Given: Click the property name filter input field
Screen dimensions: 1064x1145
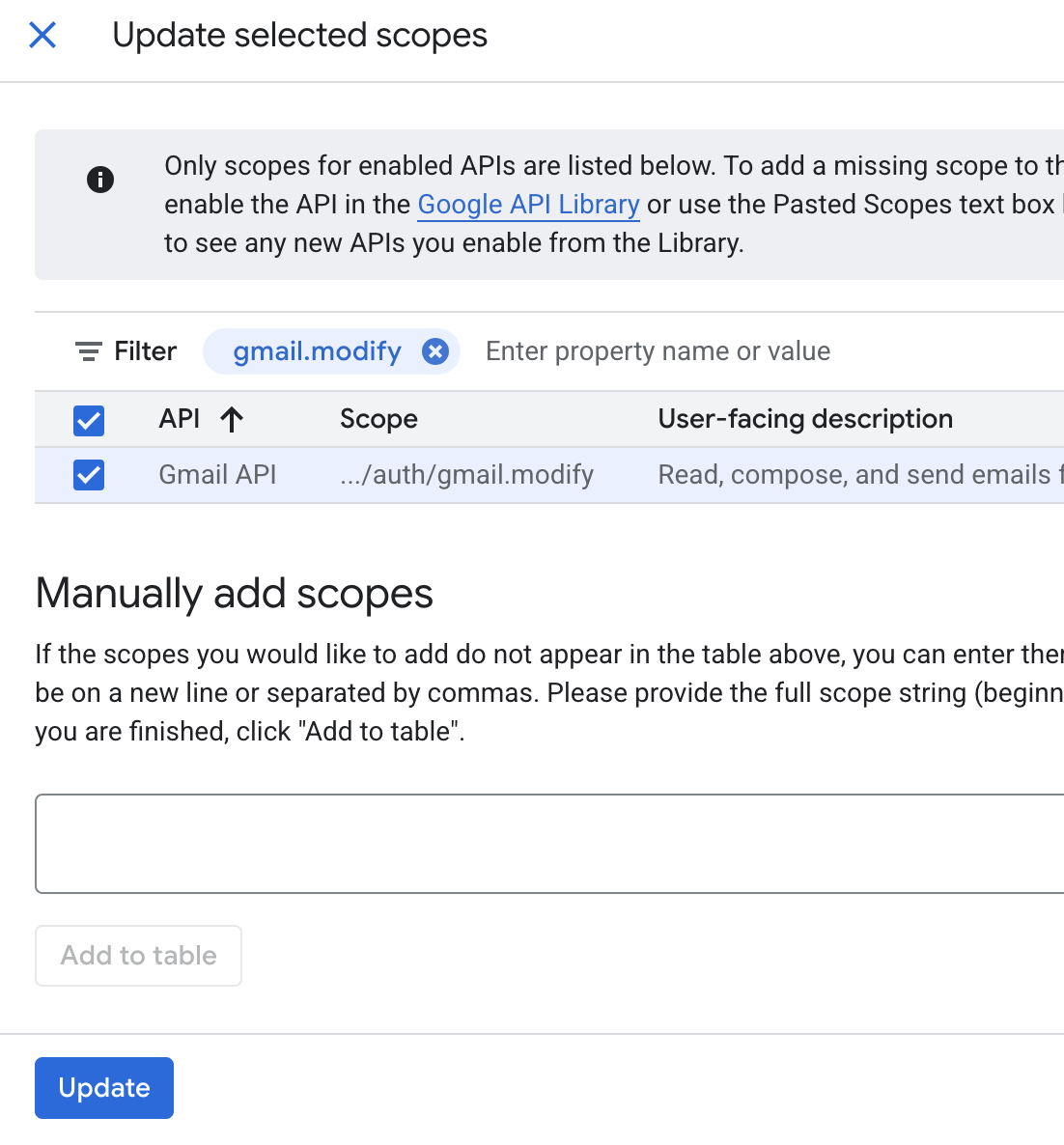Looking at the screenshot, I should point(658,351).
